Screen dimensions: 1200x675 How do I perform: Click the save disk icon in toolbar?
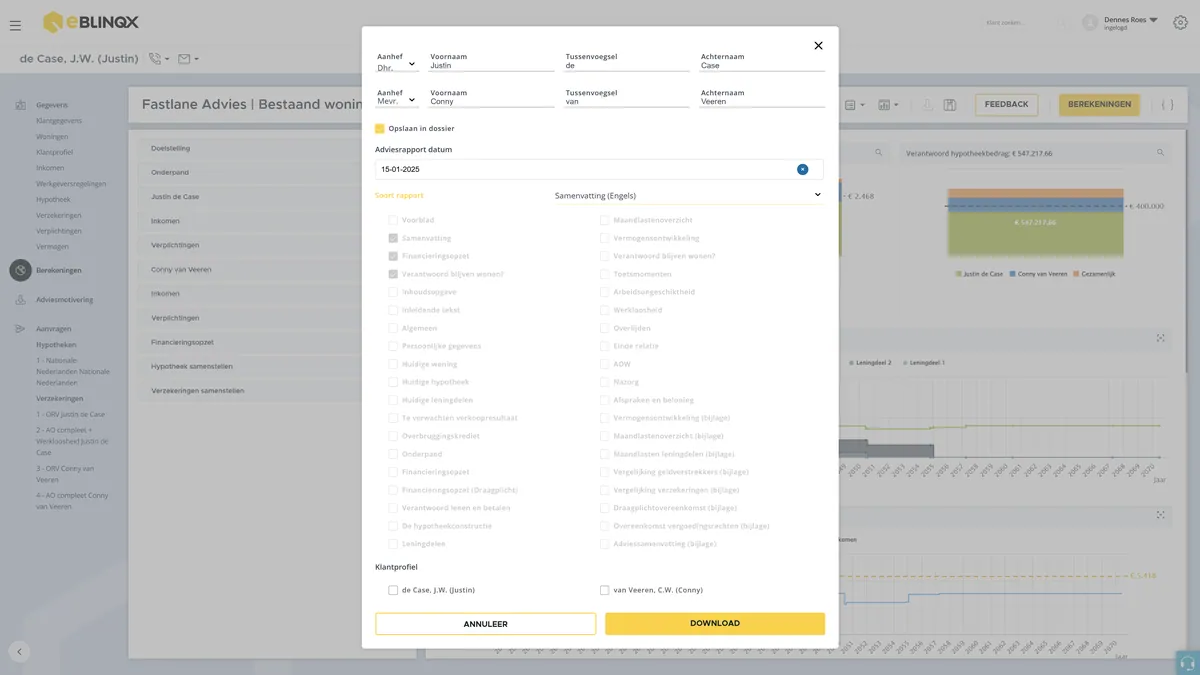pos(950,105)
